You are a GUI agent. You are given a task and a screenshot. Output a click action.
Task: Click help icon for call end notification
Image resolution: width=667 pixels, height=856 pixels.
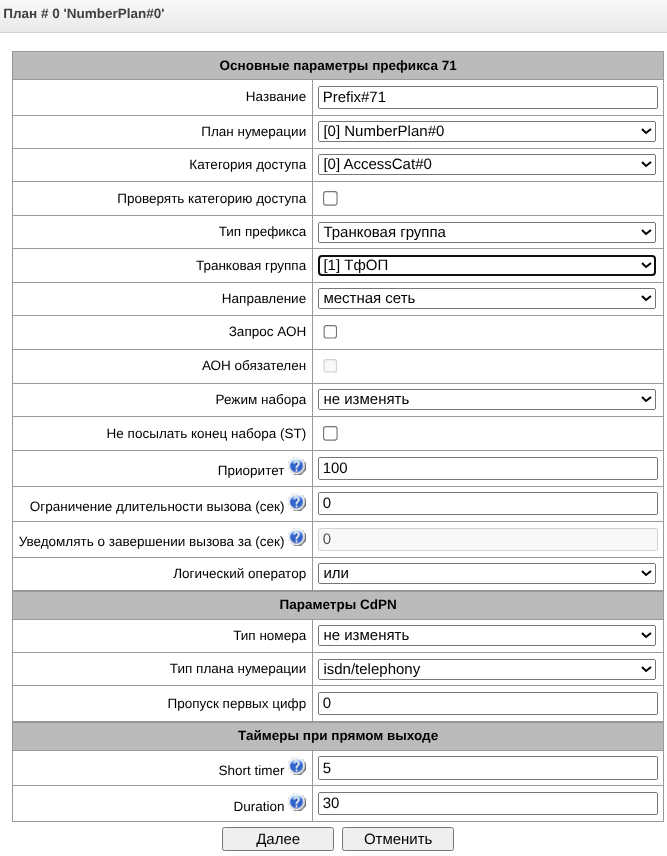pos(297,538)
